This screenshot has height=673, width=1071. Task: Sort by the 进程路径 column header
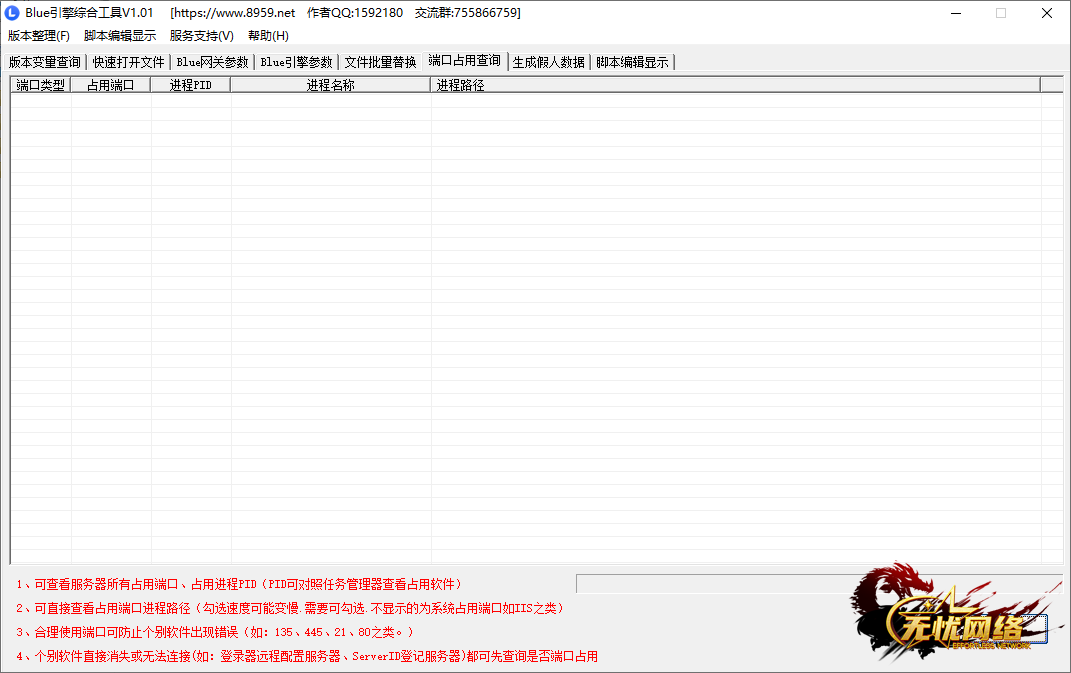coord(735,85)
